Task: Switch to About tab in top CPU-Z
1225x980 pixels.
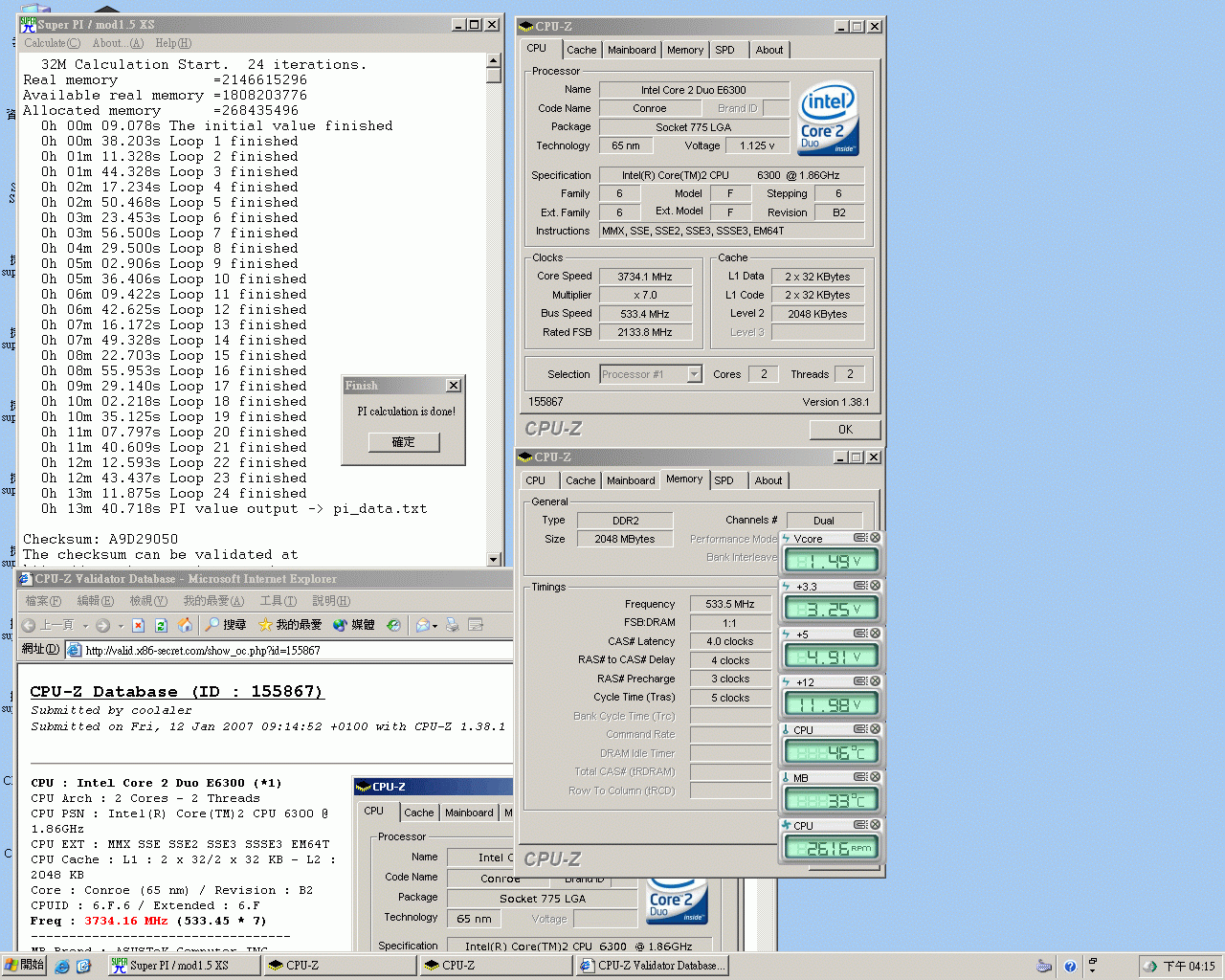Action: (769, 50)
